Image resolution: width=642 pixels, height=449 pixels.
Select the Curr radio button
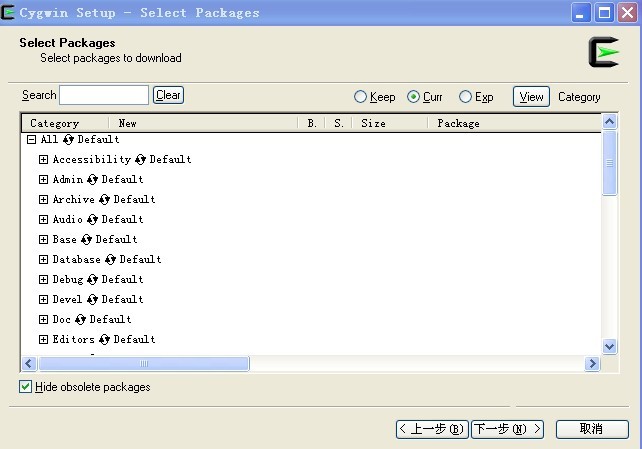pos(413,97)
